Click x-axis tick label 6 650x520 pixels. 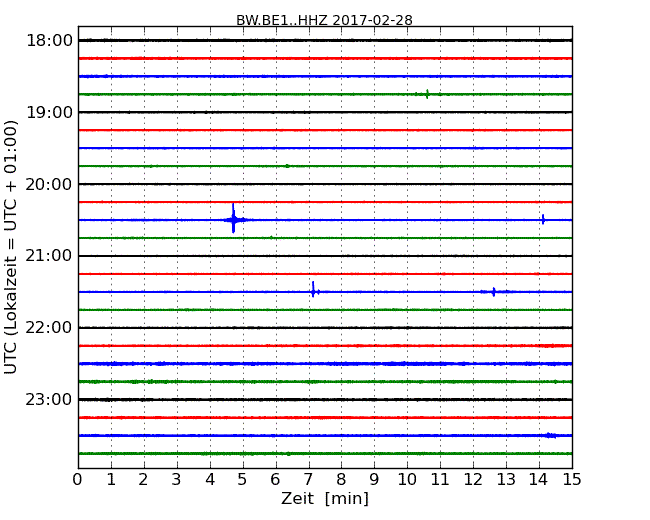(275, 479)
